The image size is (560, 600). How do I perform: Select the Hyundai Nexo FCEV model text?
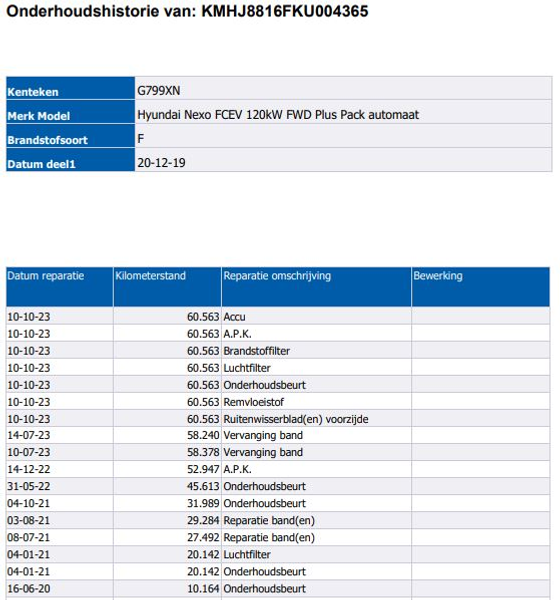pos(278,114)
